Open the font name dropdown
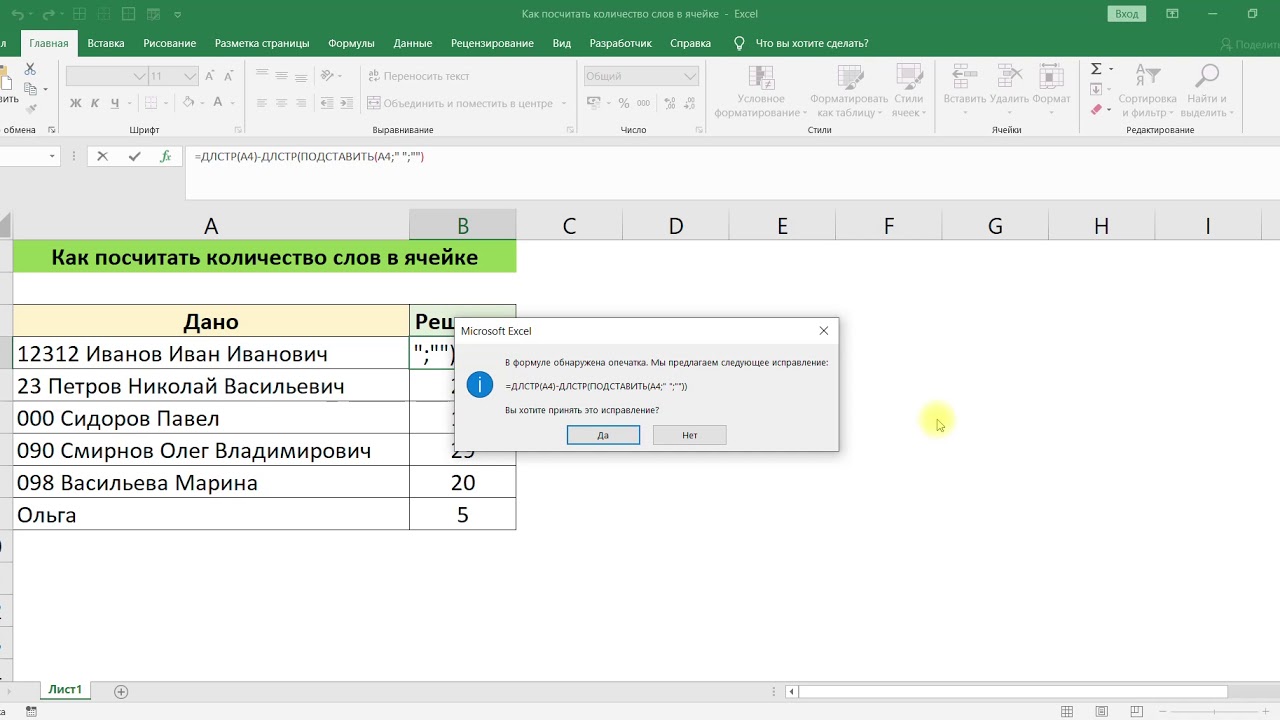The image size is (1280, 720). (x=139, y=76)
